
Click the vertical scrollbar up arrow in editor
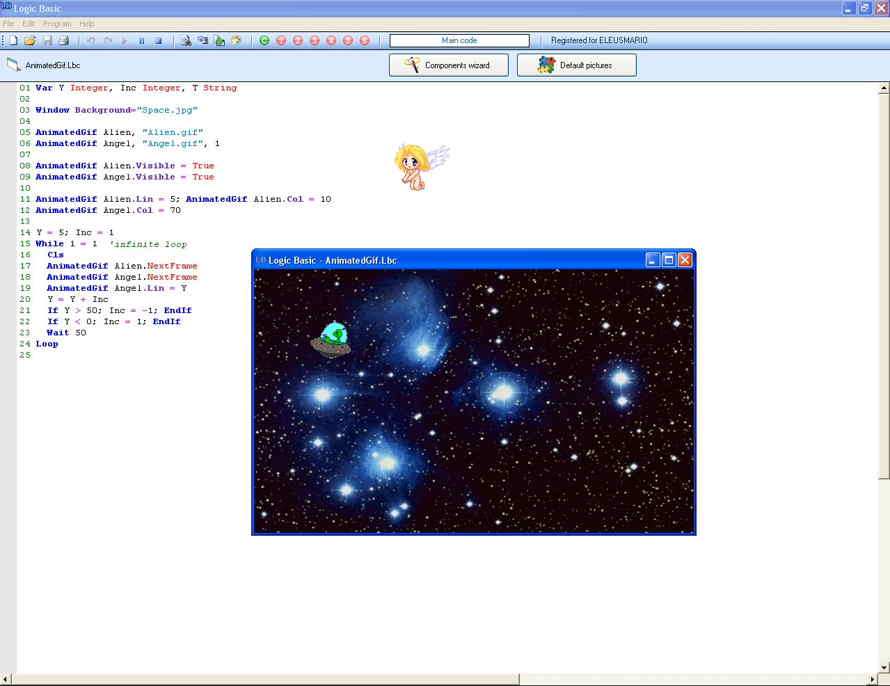884,89
